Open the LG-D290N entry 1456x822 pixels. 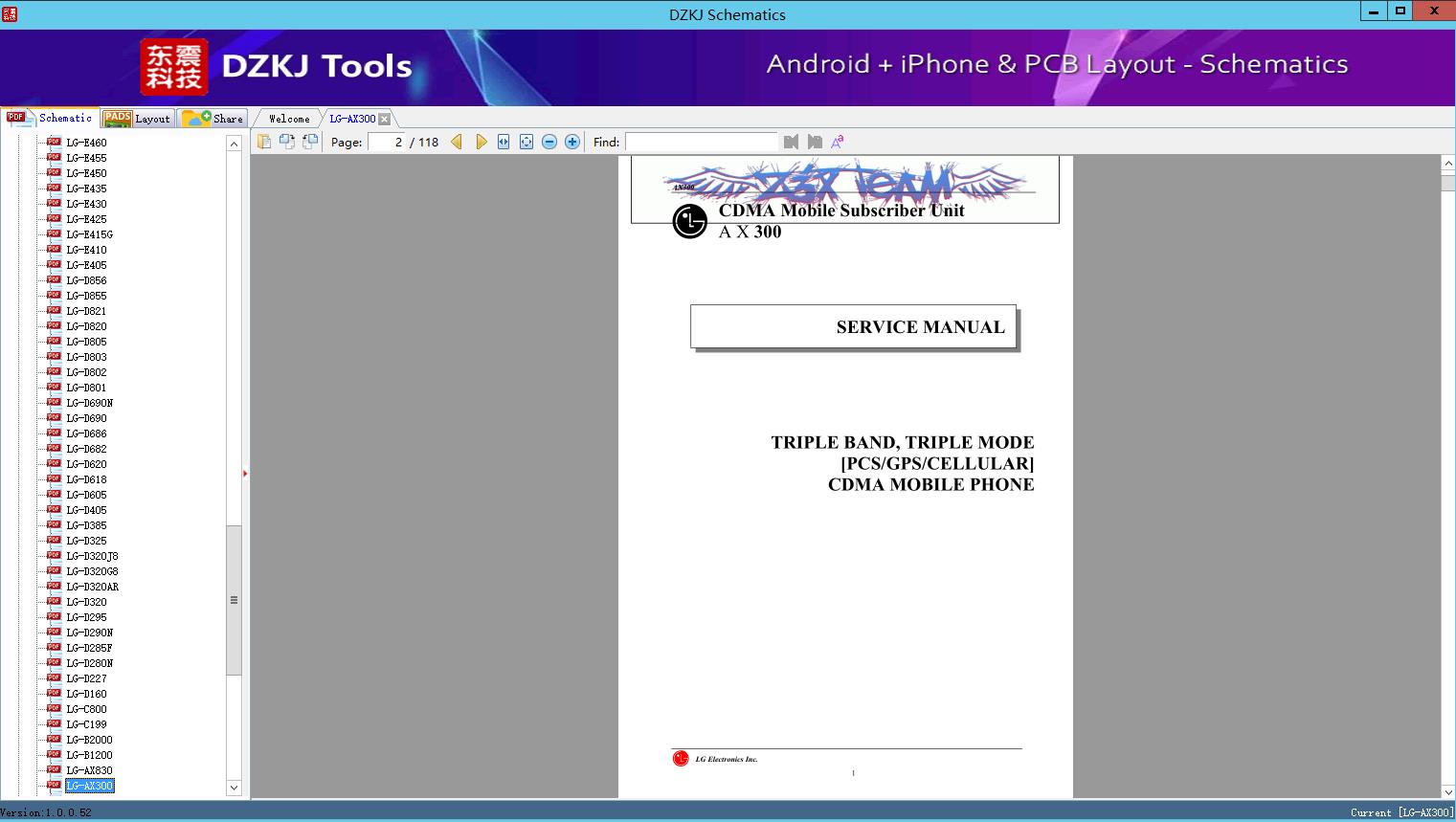(x=89, y=633)
